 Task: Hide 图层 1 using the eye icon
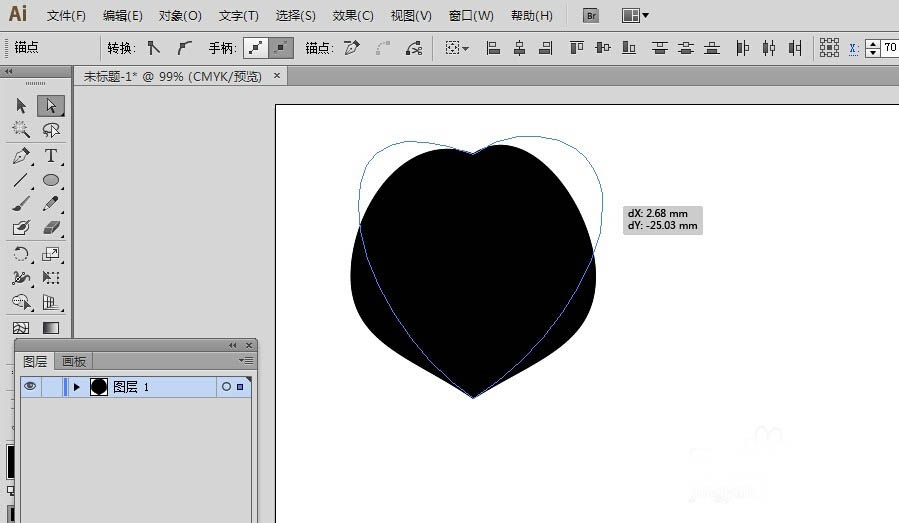[30, 387]
